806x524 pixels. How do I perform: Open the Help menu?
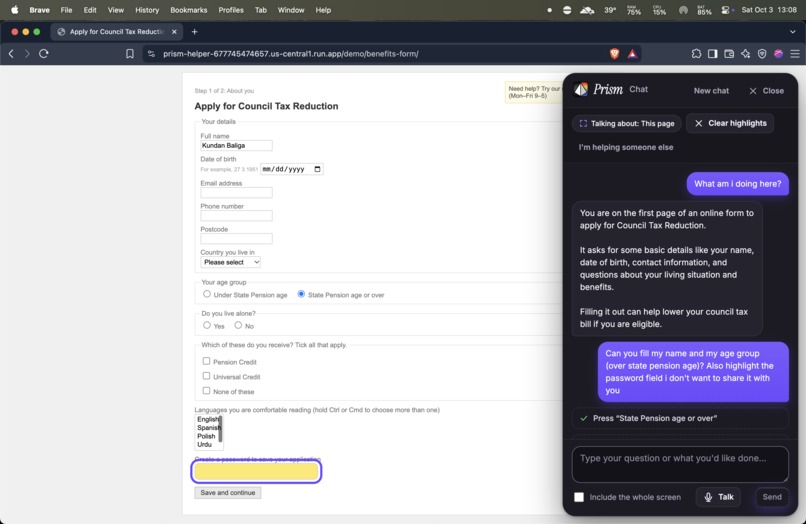pyautogui.click(x=323, y=10)
